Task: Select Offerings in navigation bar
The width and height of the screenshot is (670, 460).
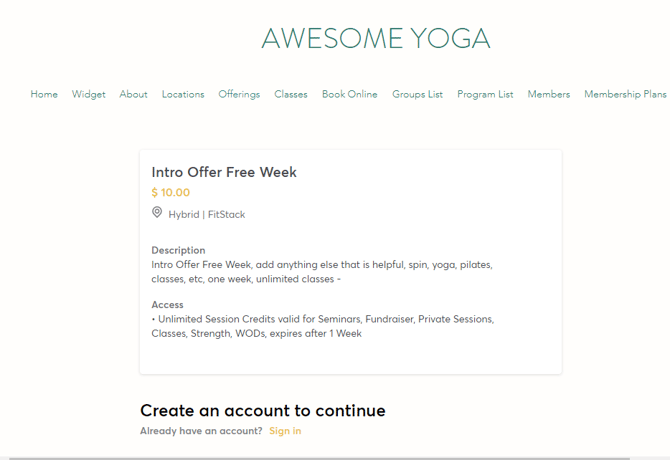Action: [x=239, y=94]
